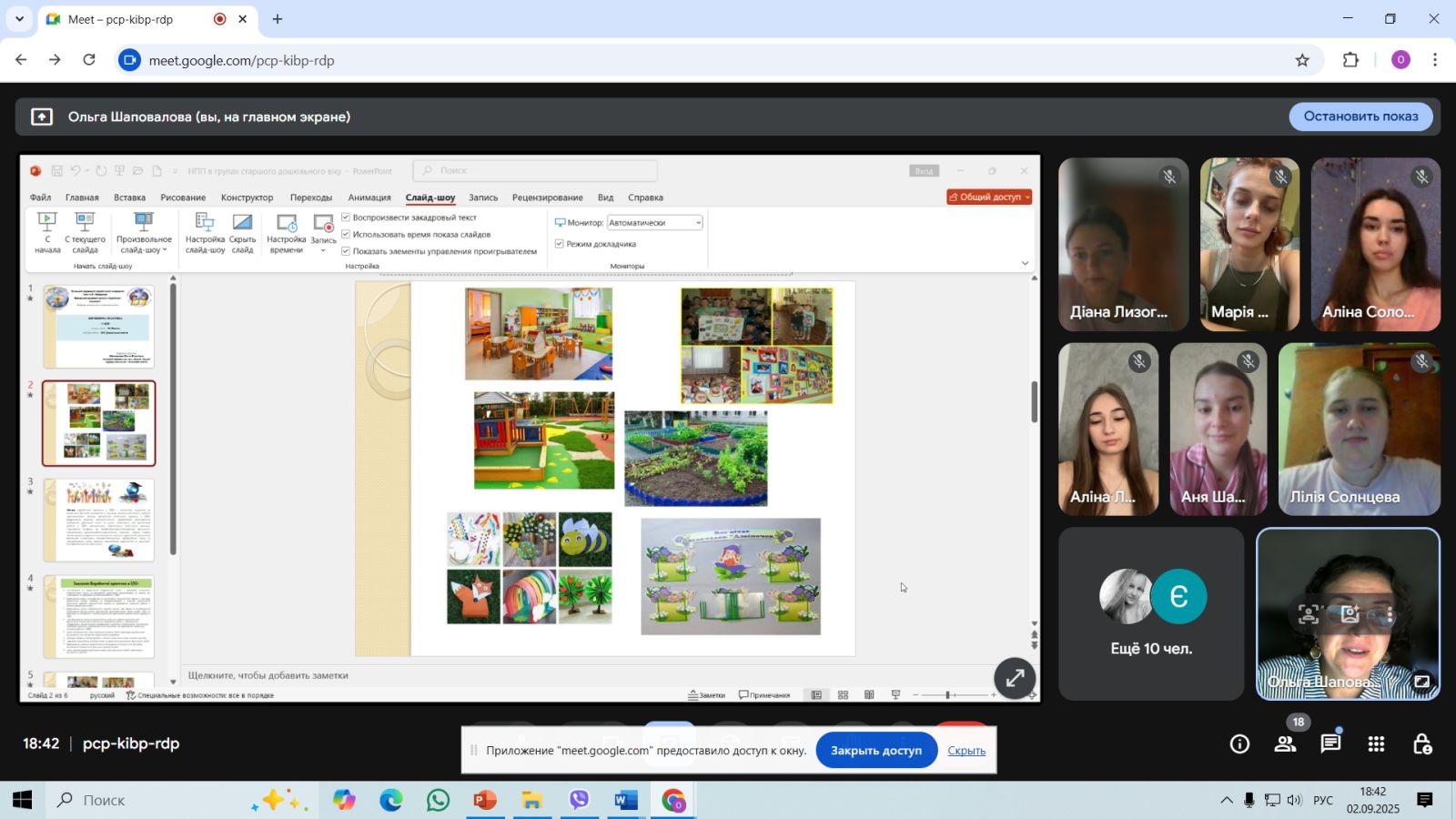
Task: Click zoom in plus on status bar
Action: (x=993, y=695)
